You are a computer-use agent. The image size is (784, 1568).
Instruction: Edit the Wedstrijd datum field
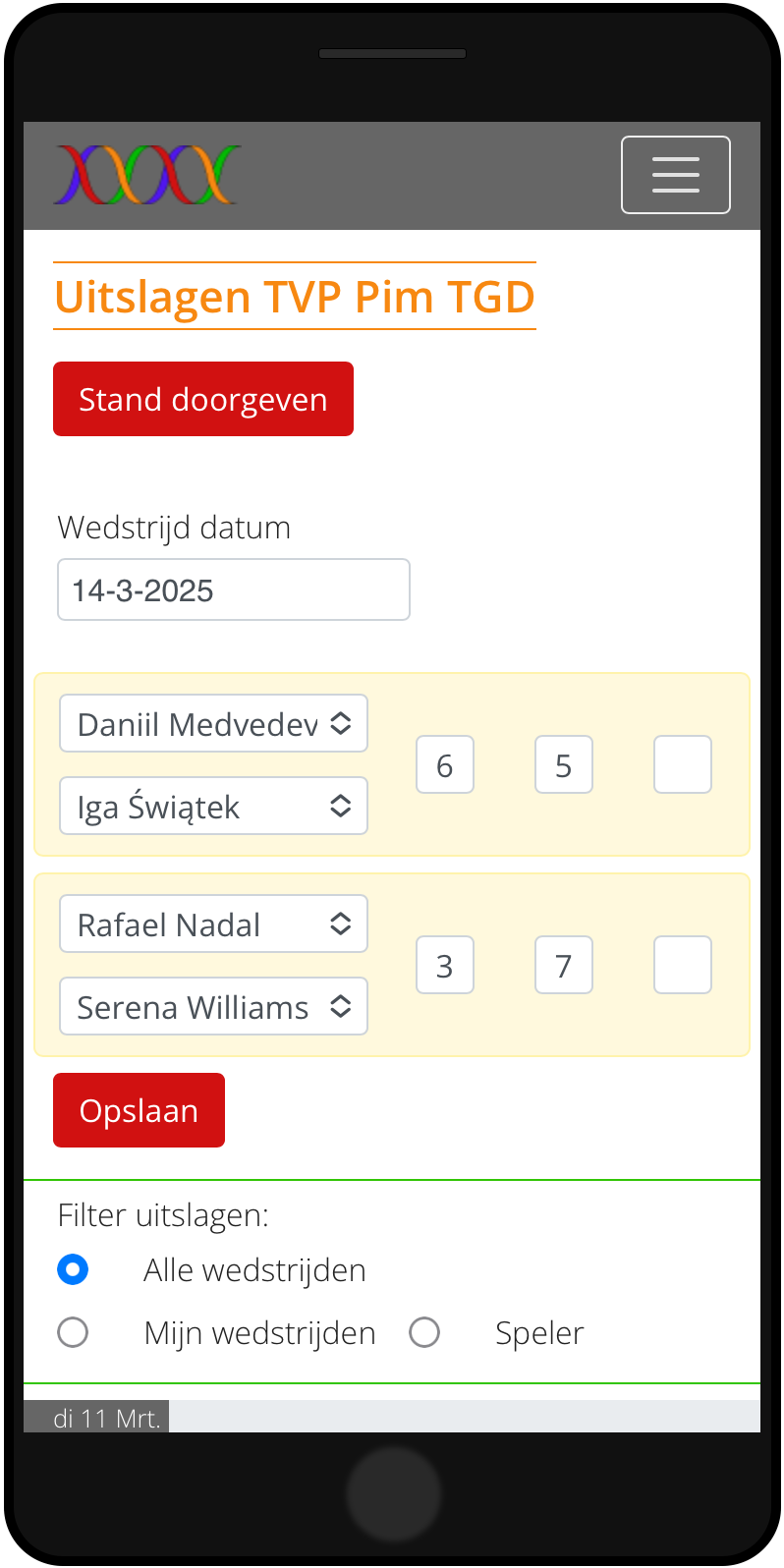(234, 589)
